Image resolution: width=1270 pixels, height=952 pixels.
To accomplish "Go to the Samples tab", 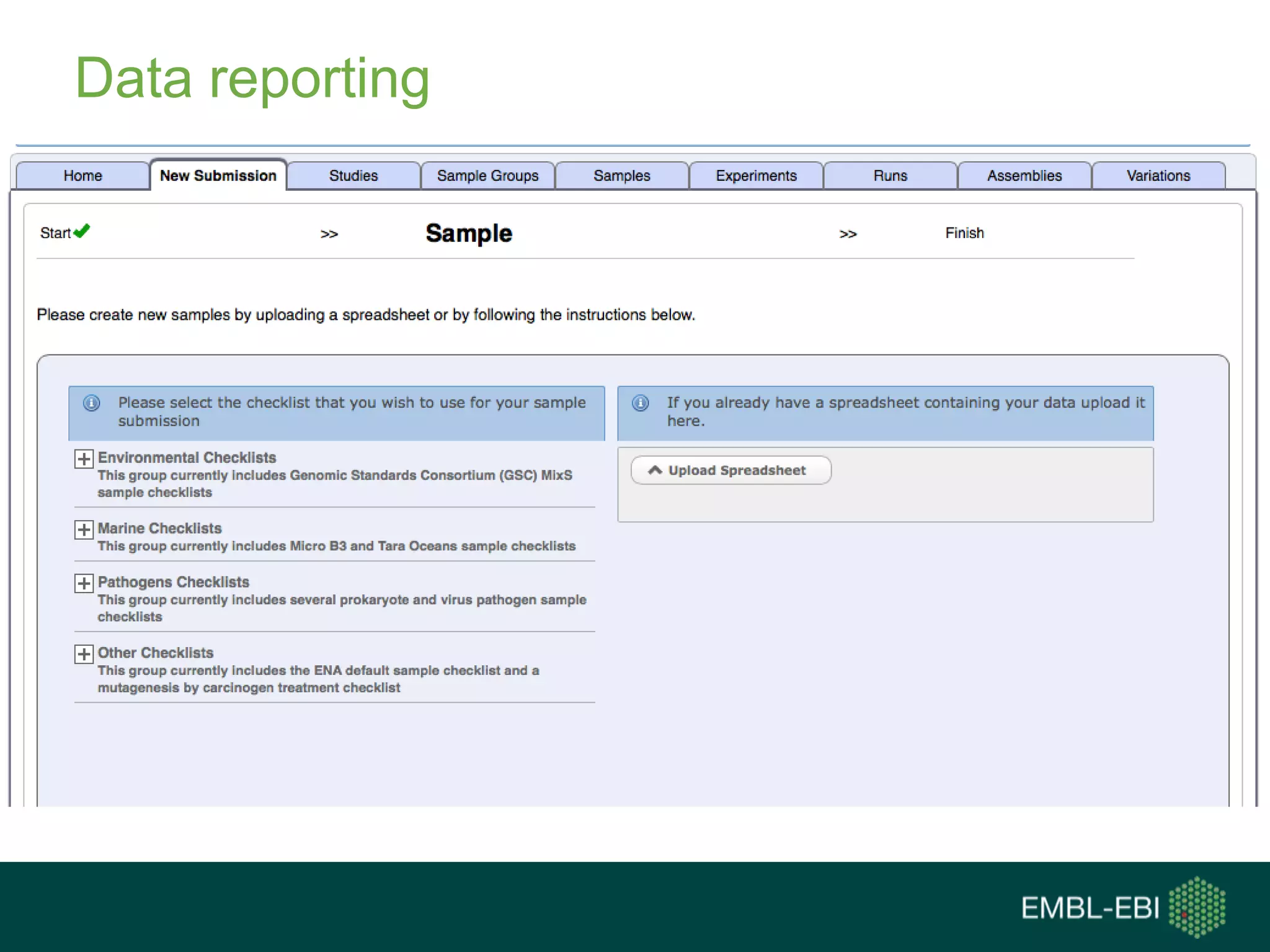I will pyautogui.click(x=621, y=176).
